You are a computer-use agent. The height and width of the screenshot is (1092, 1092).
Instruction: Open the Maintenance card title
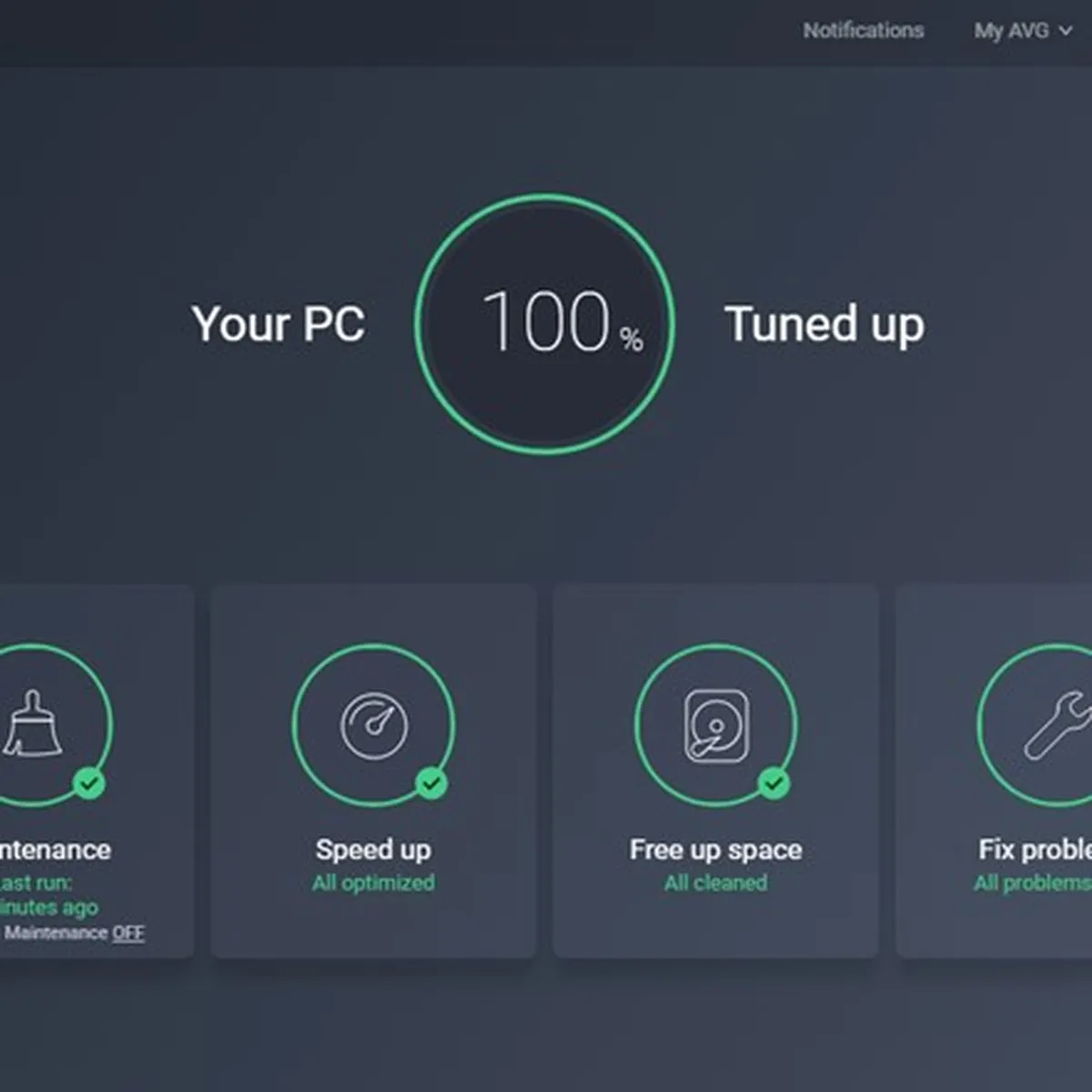55,850
